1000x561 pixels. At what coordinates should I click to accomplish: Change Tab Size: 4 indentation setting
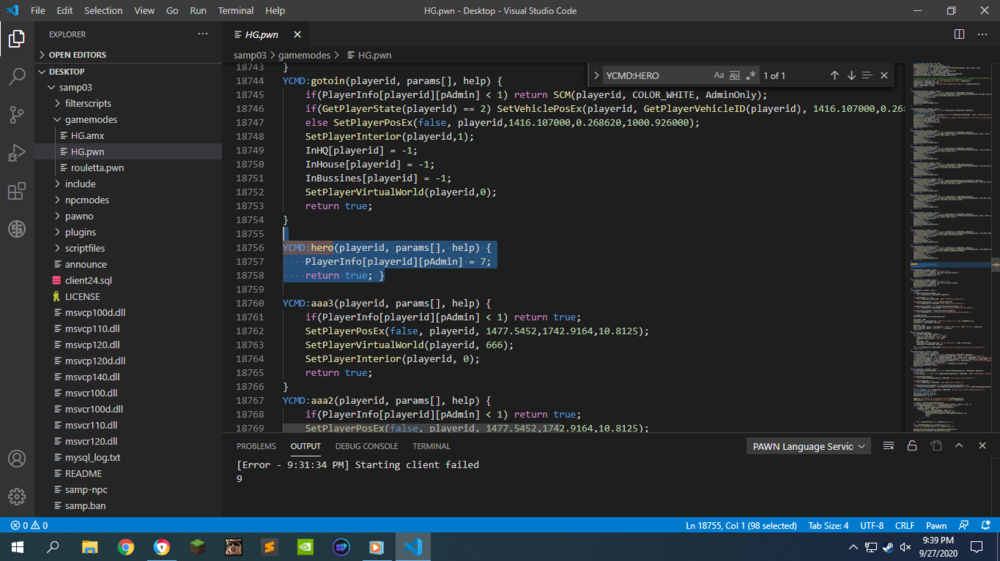tap(828, 525)
